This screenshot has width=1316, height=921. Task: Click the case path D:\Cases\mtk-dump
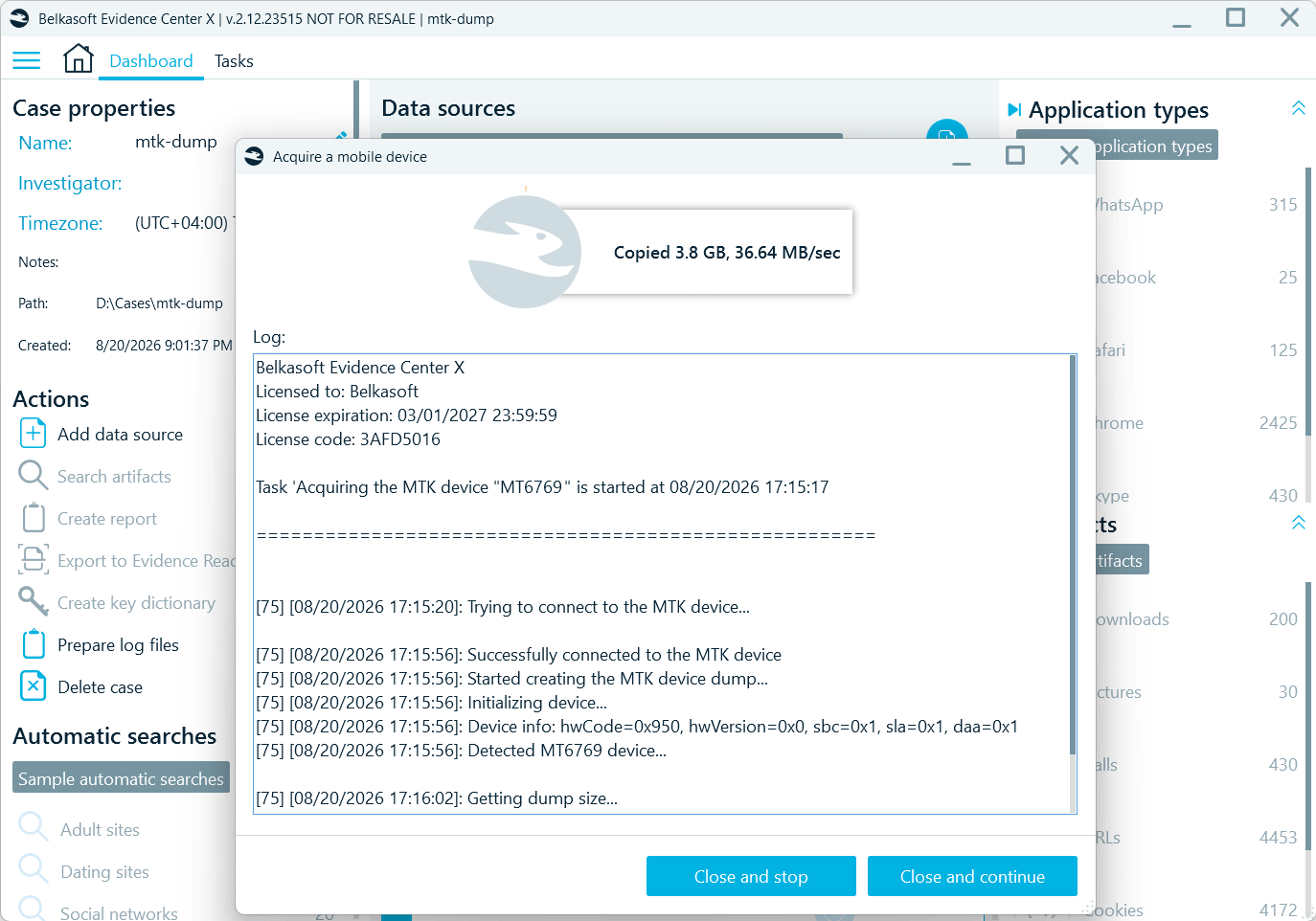159,303
